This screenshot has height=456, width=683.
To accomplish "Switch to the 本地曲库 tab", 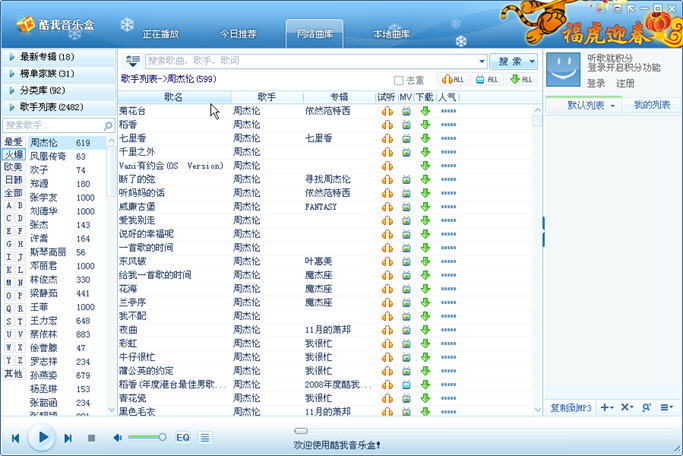I will tap(391, 34).
